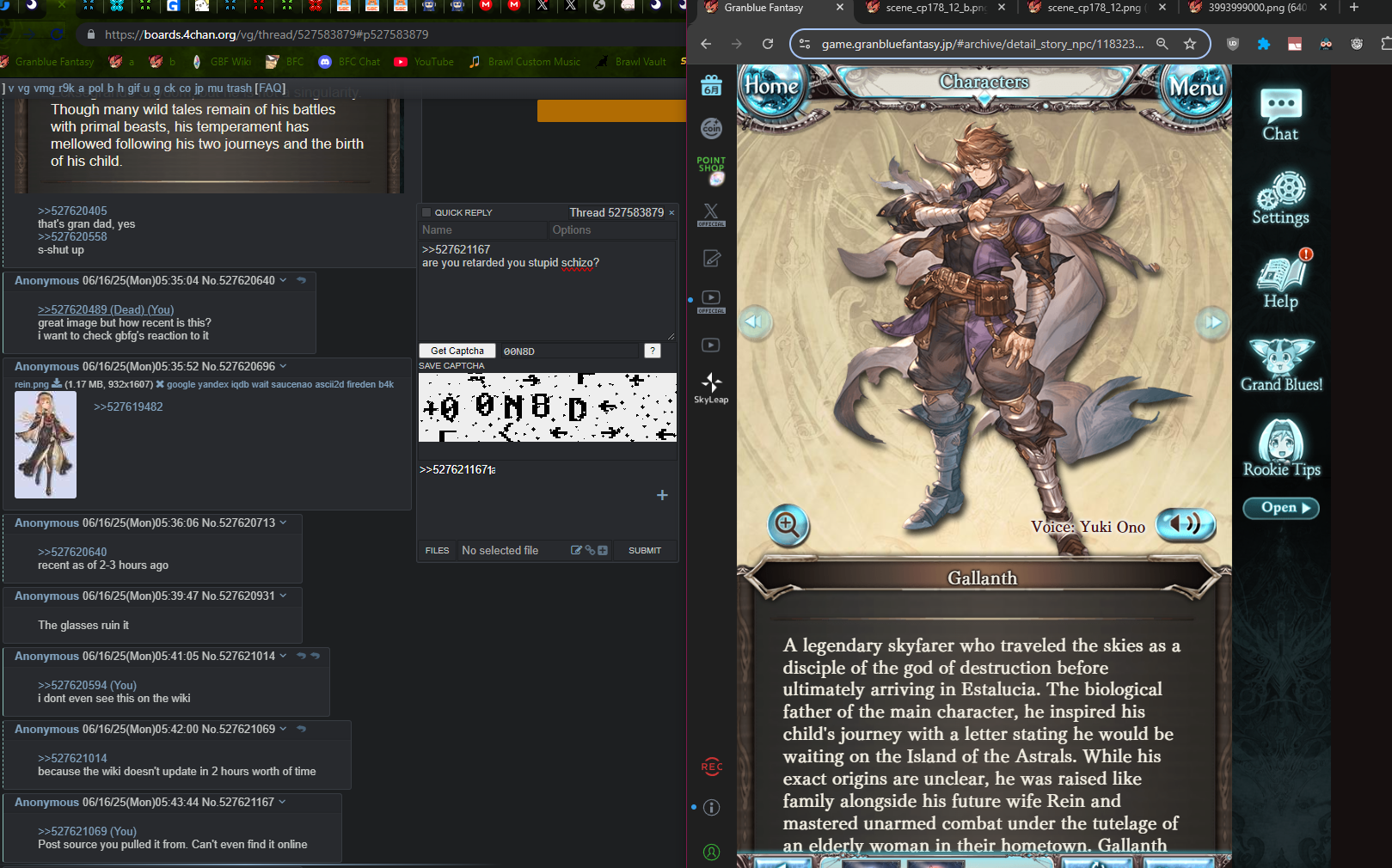Open the official X account icon in the game strip
The image size is (1392, 868).
(711, 214)
